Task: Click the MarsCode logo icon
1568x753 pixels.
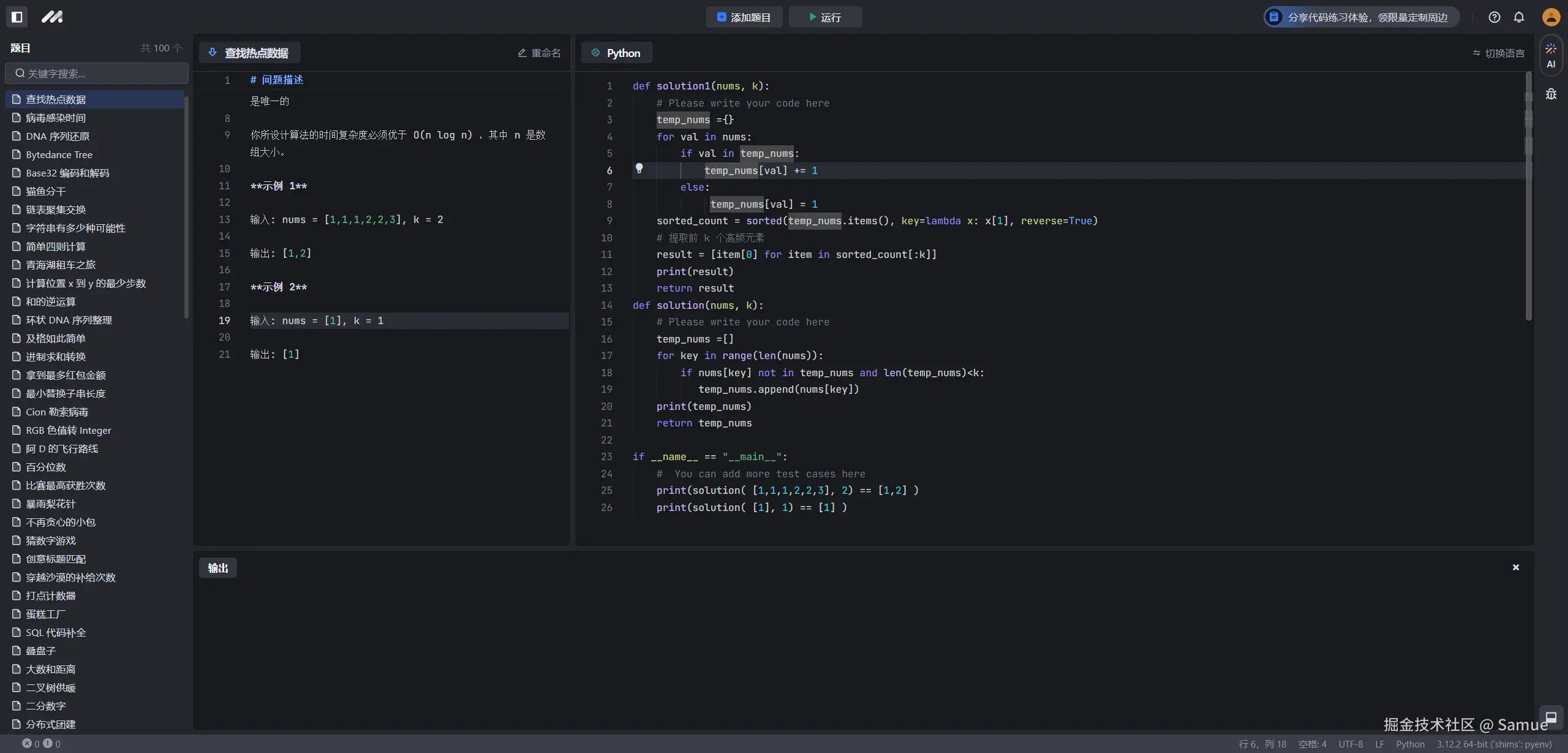Action: [x=52, y=17]
